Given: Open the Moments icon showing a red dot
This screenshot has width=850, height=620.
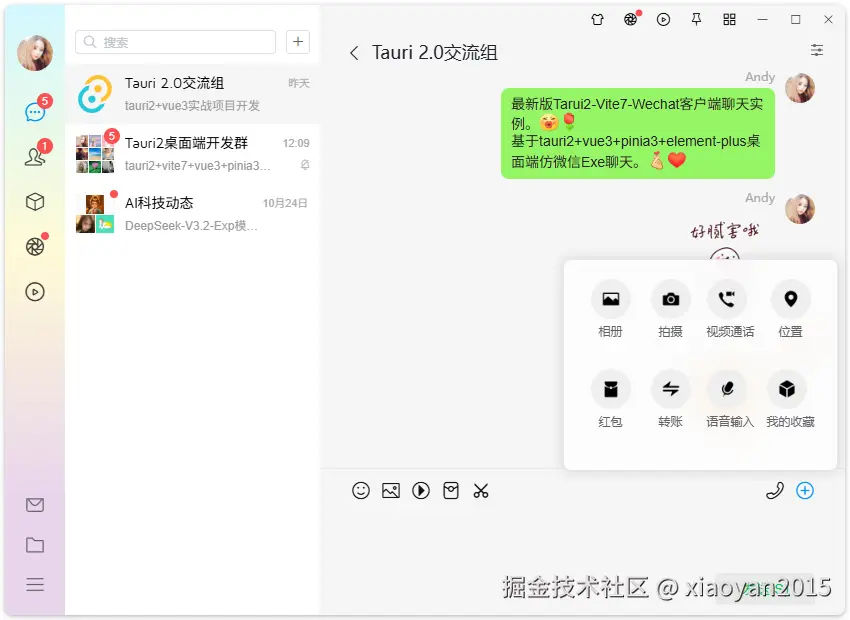Looking at the screenshot, I should [x=35, y=245].
